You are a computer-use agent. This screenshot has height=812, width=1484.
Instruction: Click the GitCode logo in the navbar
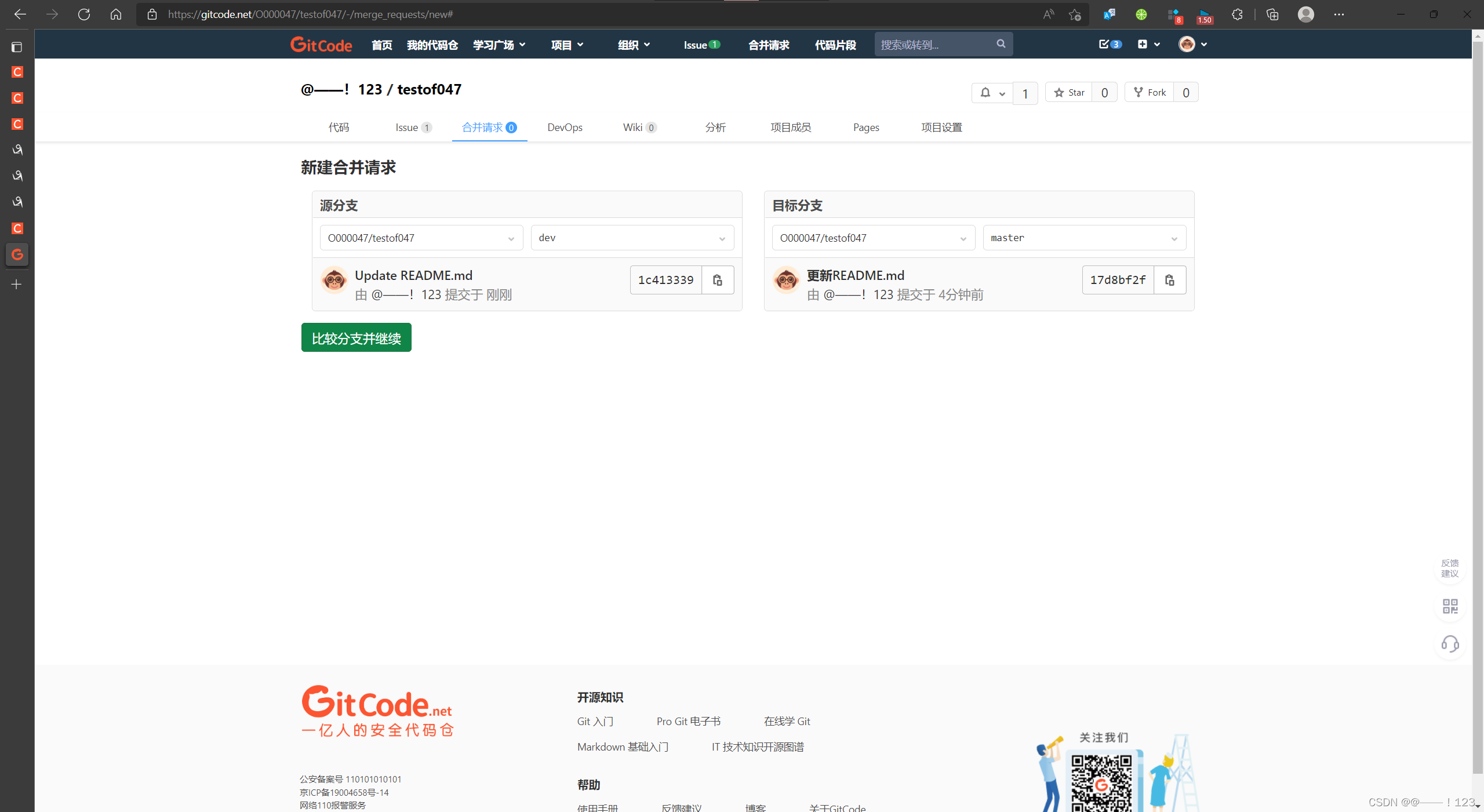point(321,43)
